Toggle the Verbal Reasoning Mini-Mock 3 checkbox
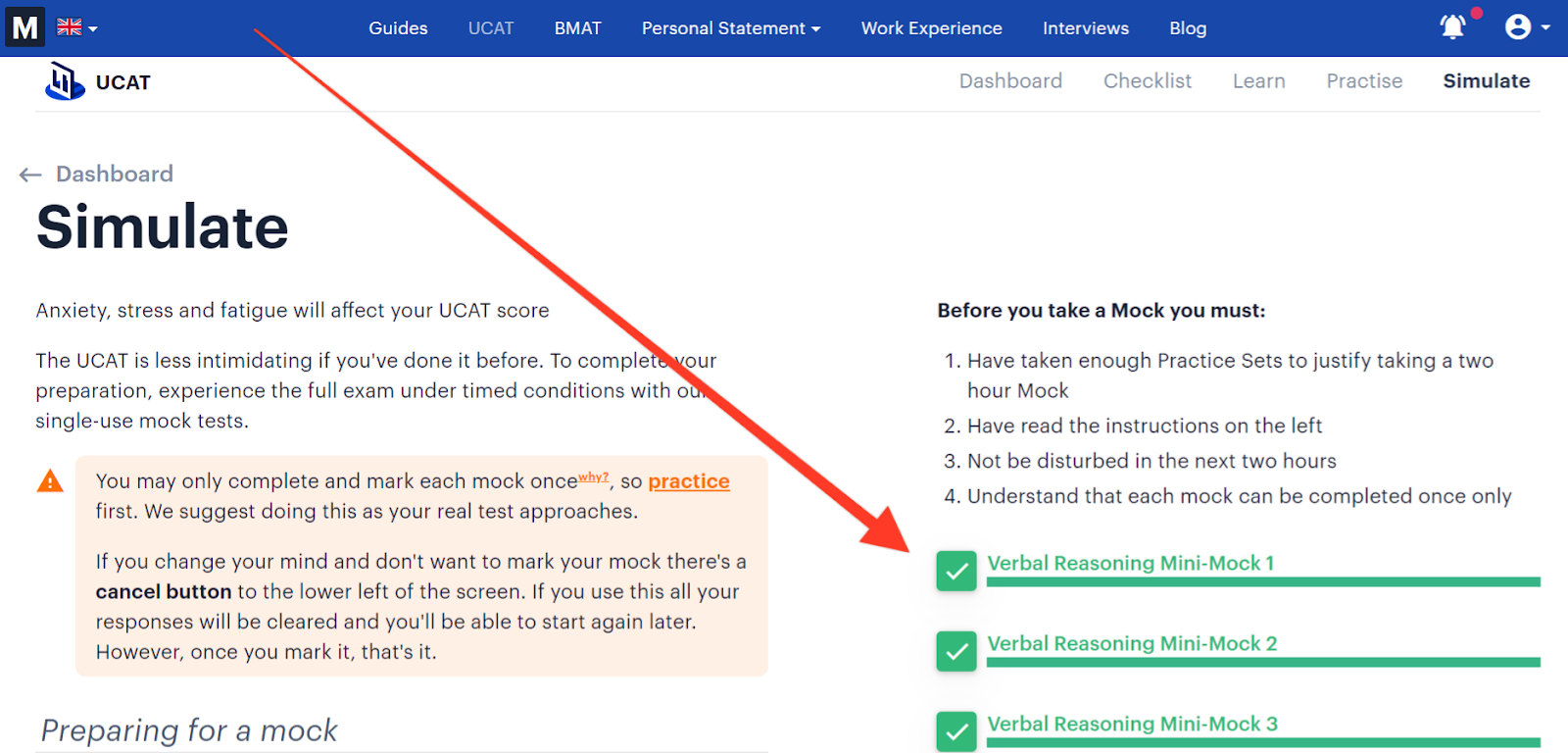 956,731
